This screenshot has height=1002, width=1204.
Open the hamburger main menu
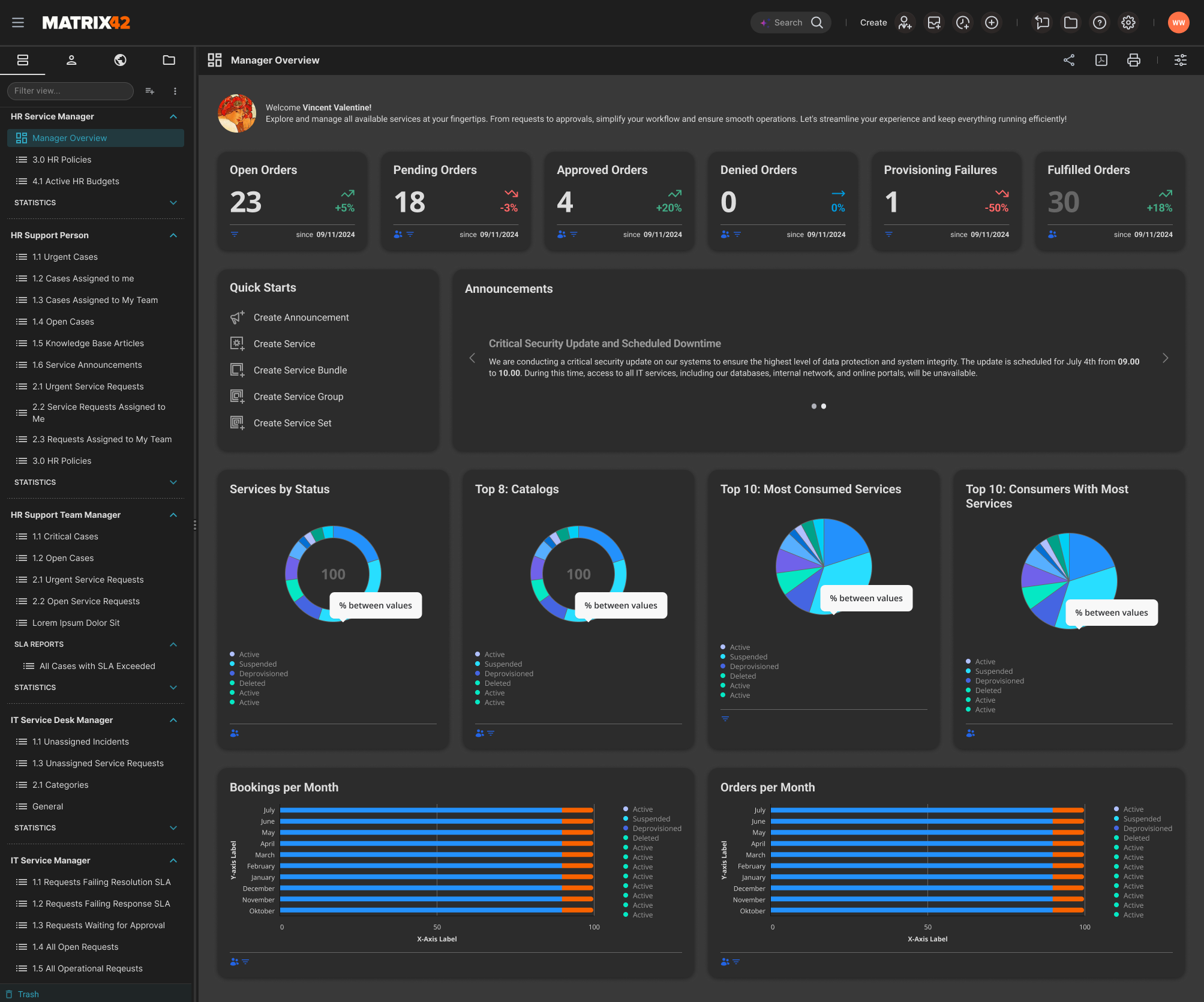[x=18, y=23]
